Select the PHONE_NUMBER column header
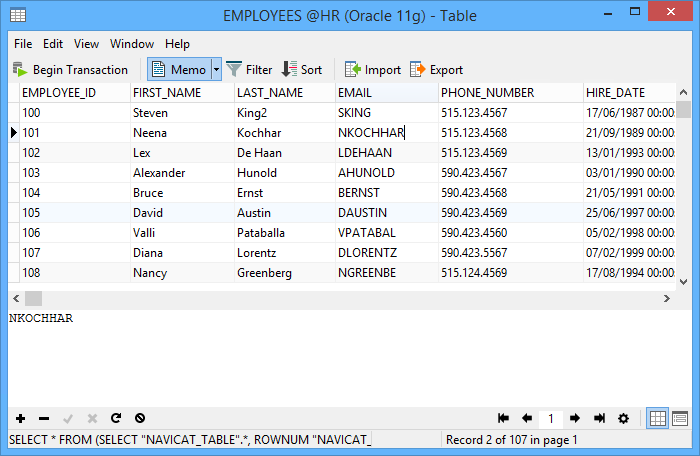700x456 pixels. [x=511, y=93]
